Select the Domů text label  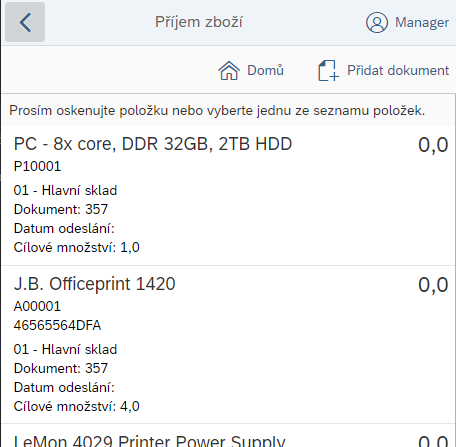[265, 70]
